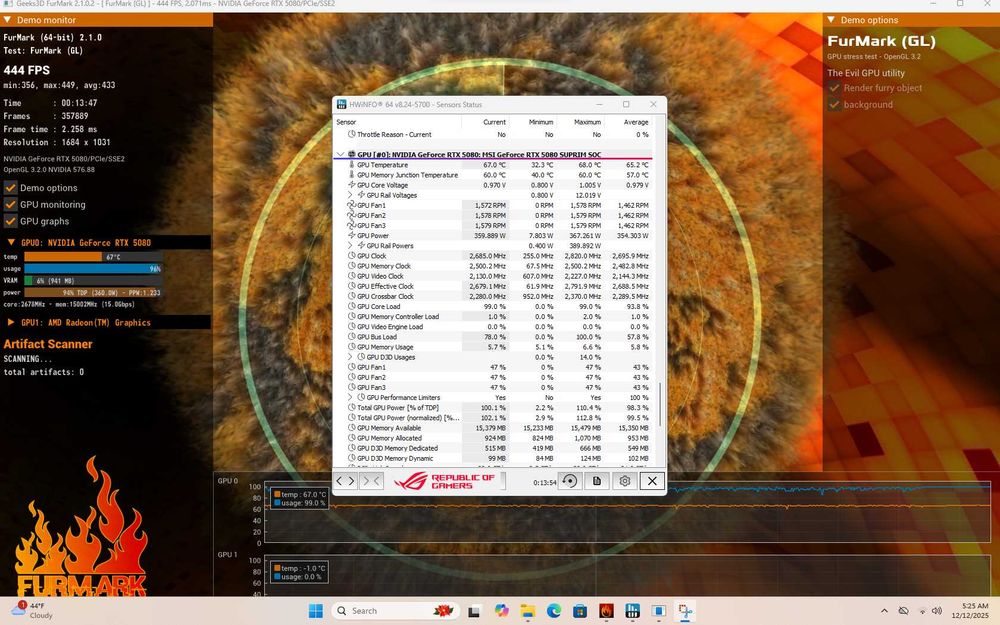
Task: Click the GPU Power lightning icon
Action: coord(351,235)
